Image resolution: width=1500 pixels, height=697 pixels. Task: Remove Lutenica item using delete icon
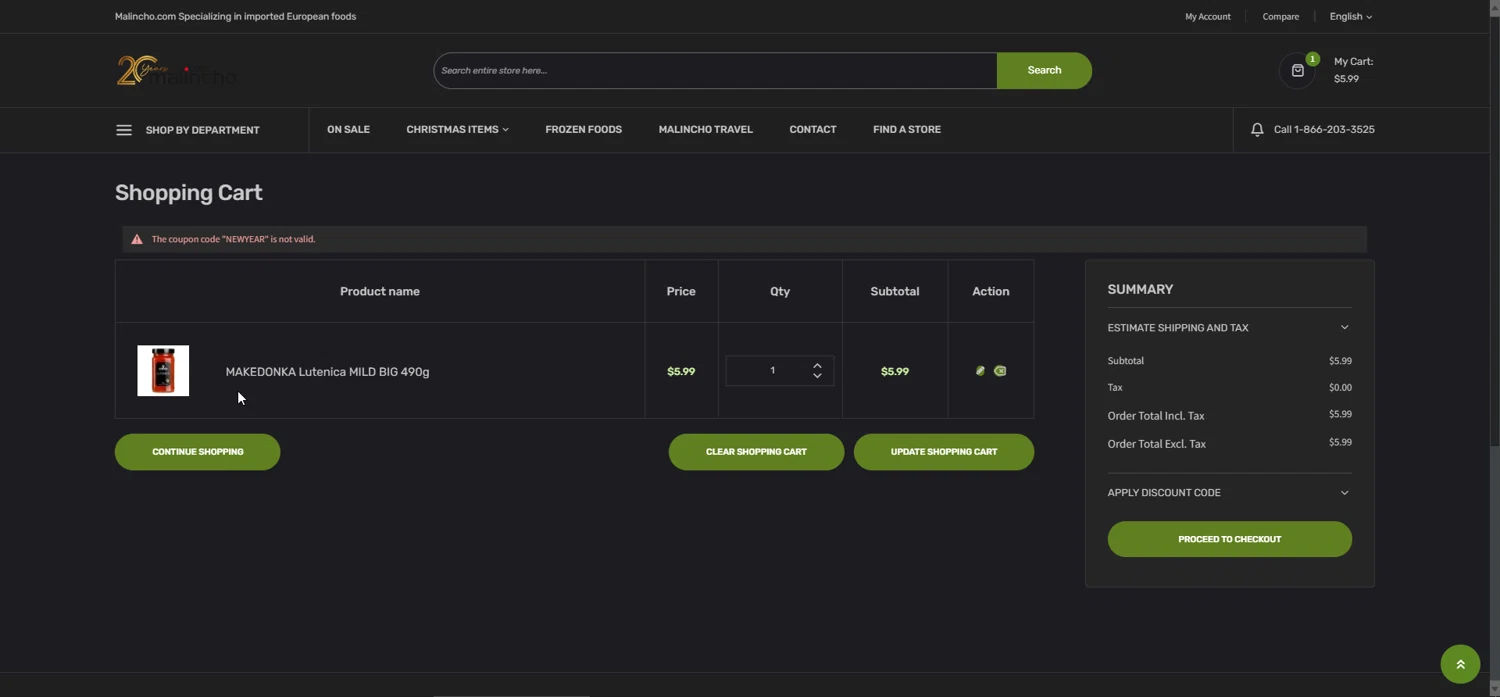click(1000, 371)
